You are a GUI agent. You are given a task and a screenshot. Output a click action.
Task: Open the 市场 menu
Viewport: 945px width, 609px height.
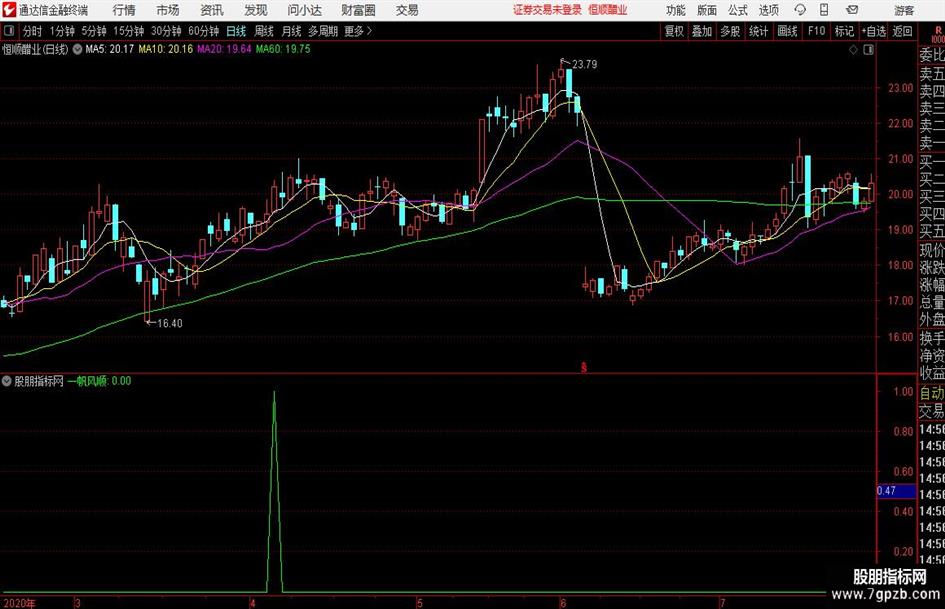(x=168, y=10)
